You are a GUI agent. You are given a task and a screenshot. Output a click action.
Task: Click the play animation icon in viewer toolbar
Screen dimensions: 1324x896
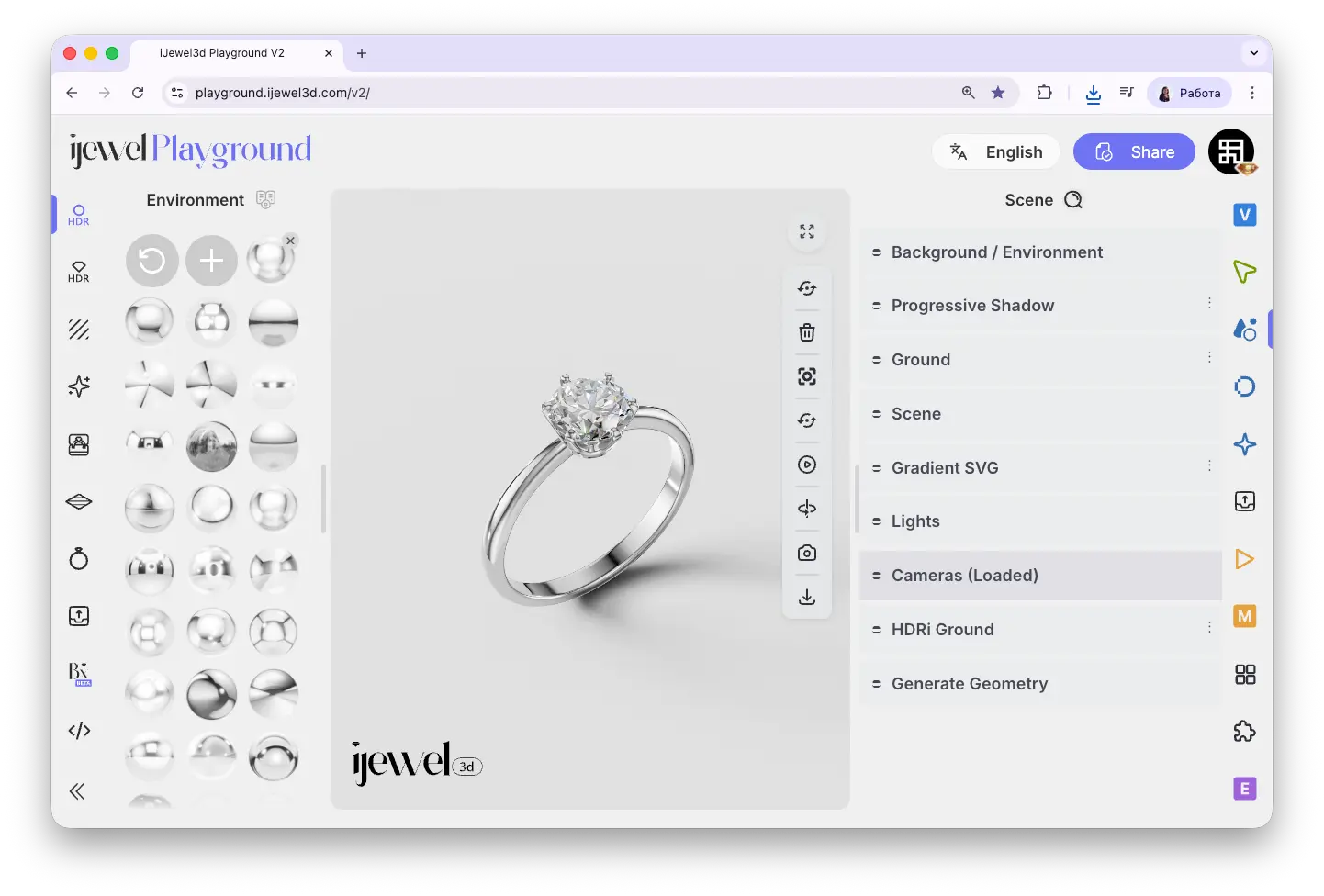point(807,465)
